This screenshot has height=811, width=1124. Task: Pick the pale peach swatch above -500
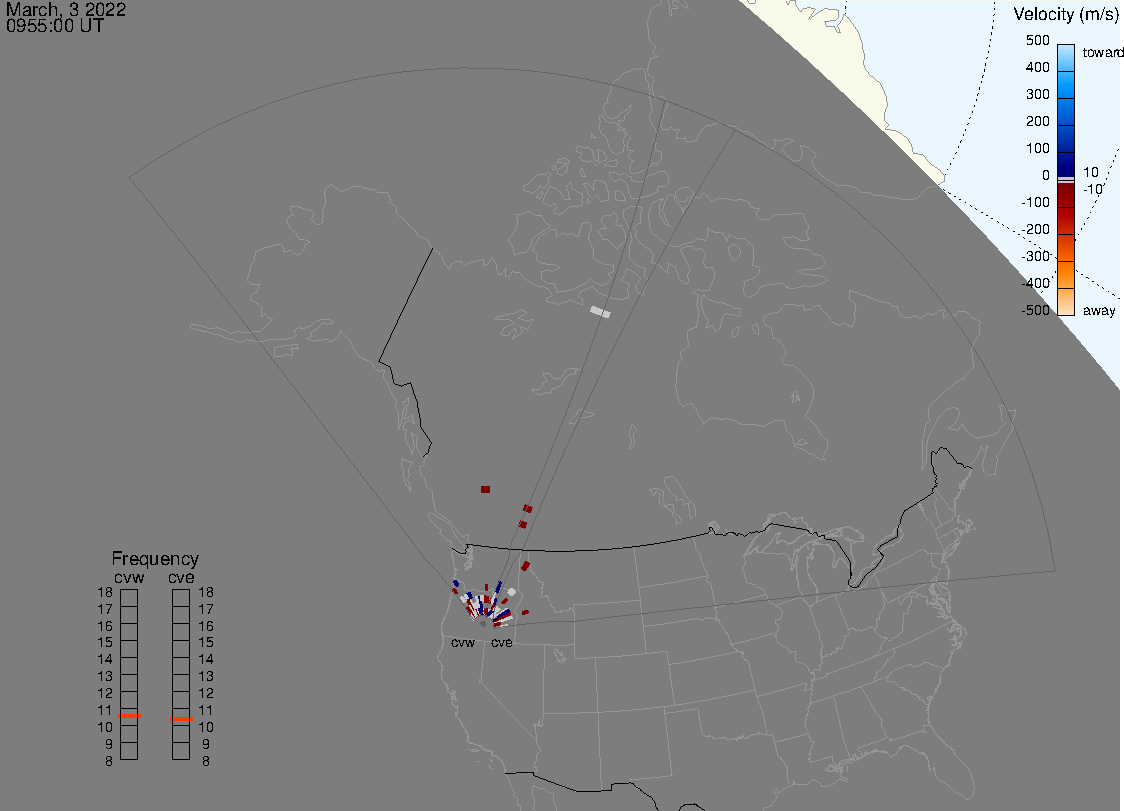(1066, 301)
